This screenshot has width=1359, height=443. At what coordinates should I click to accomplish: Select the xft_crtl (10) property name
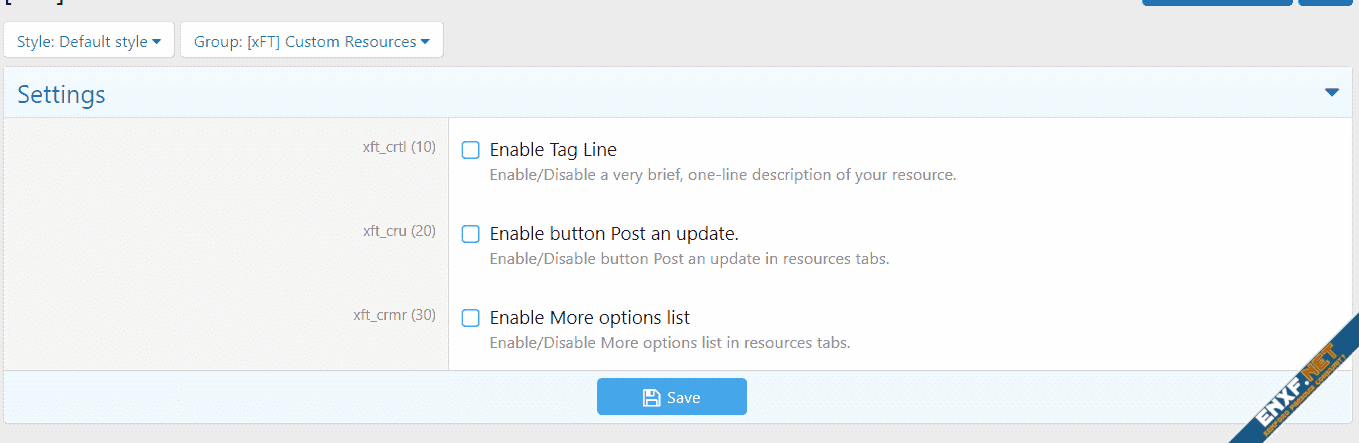pos(399,147)
